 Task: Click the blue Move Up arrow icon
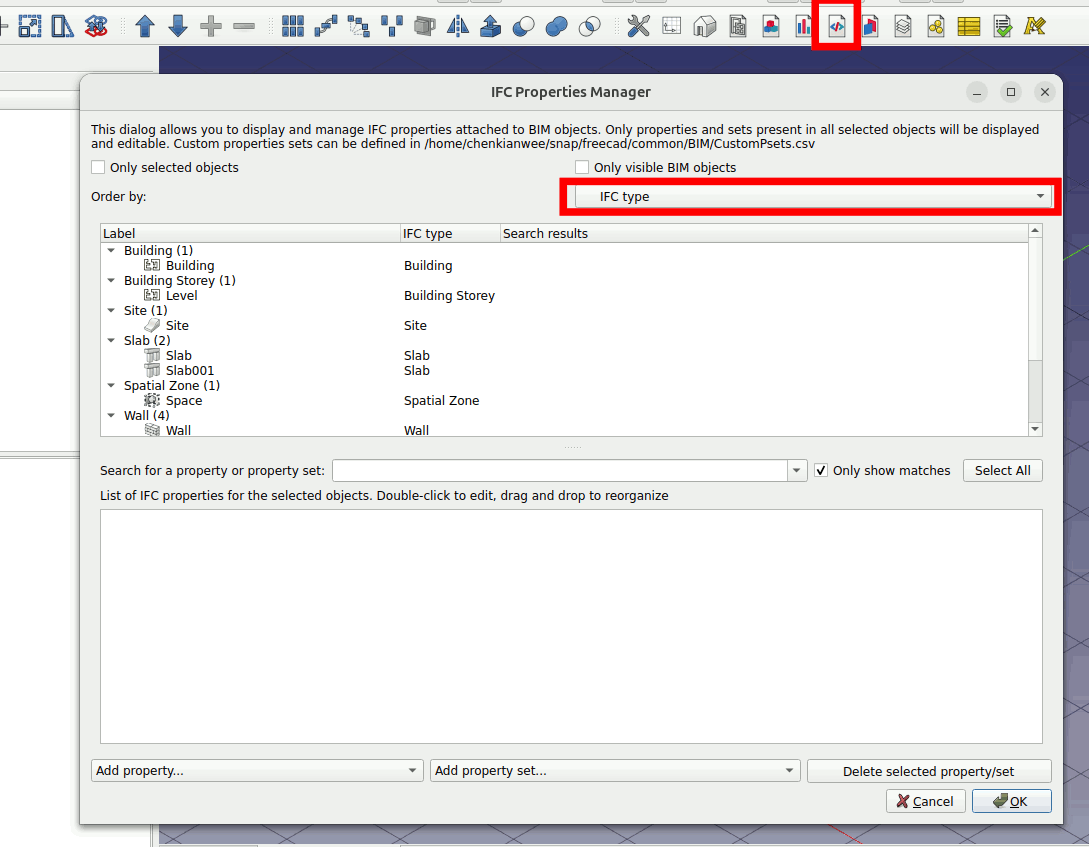pyautogui.click(x=145, y=27)
